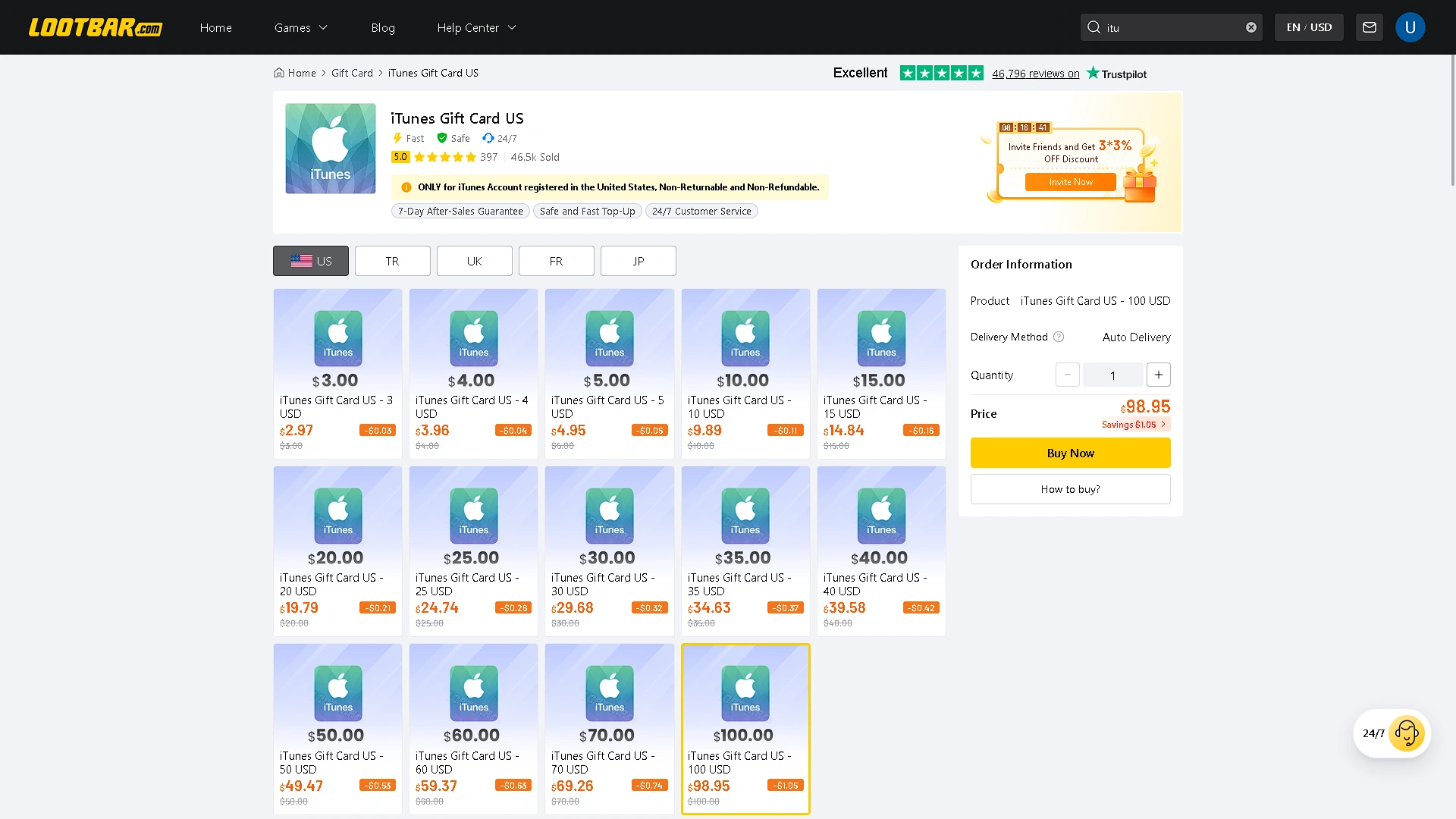Click the product star rating
The width and height of the screenshot is (1456, 819).
tap(445, 157)
